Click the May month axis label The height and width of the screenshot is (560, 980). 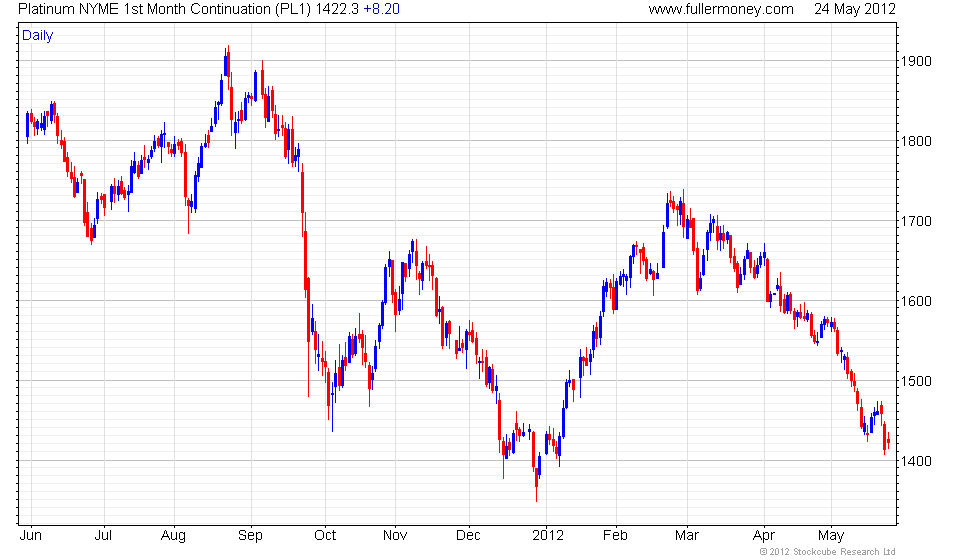[831, 536]
